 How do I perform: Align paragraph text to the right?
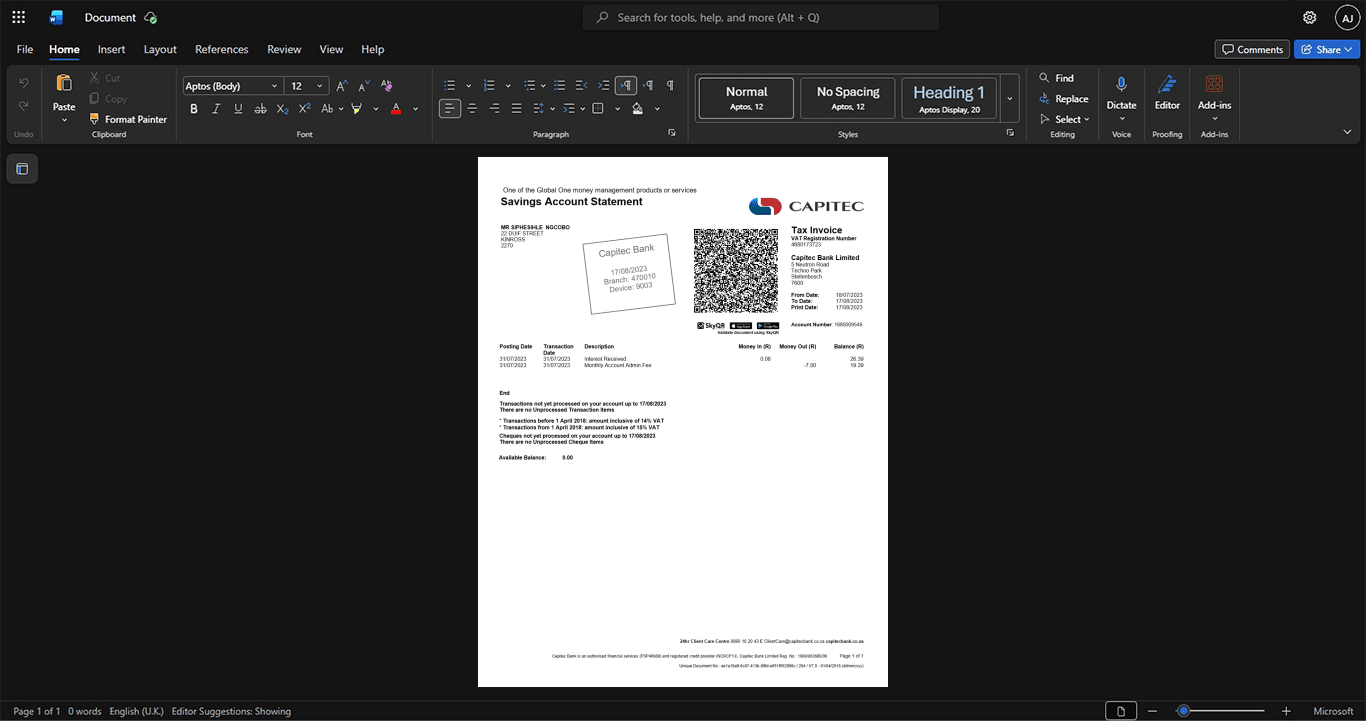[x=494, y=108]
